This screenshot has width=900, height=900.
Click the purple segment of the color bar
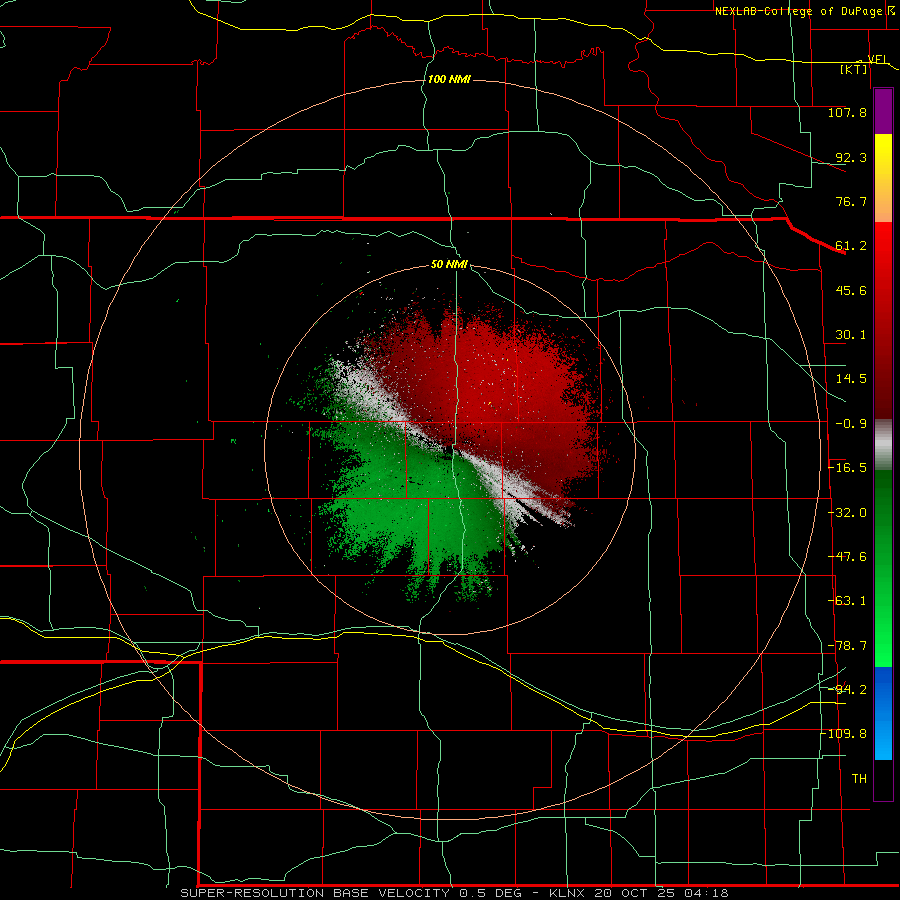pyautogui.click(x=883, y=111)
